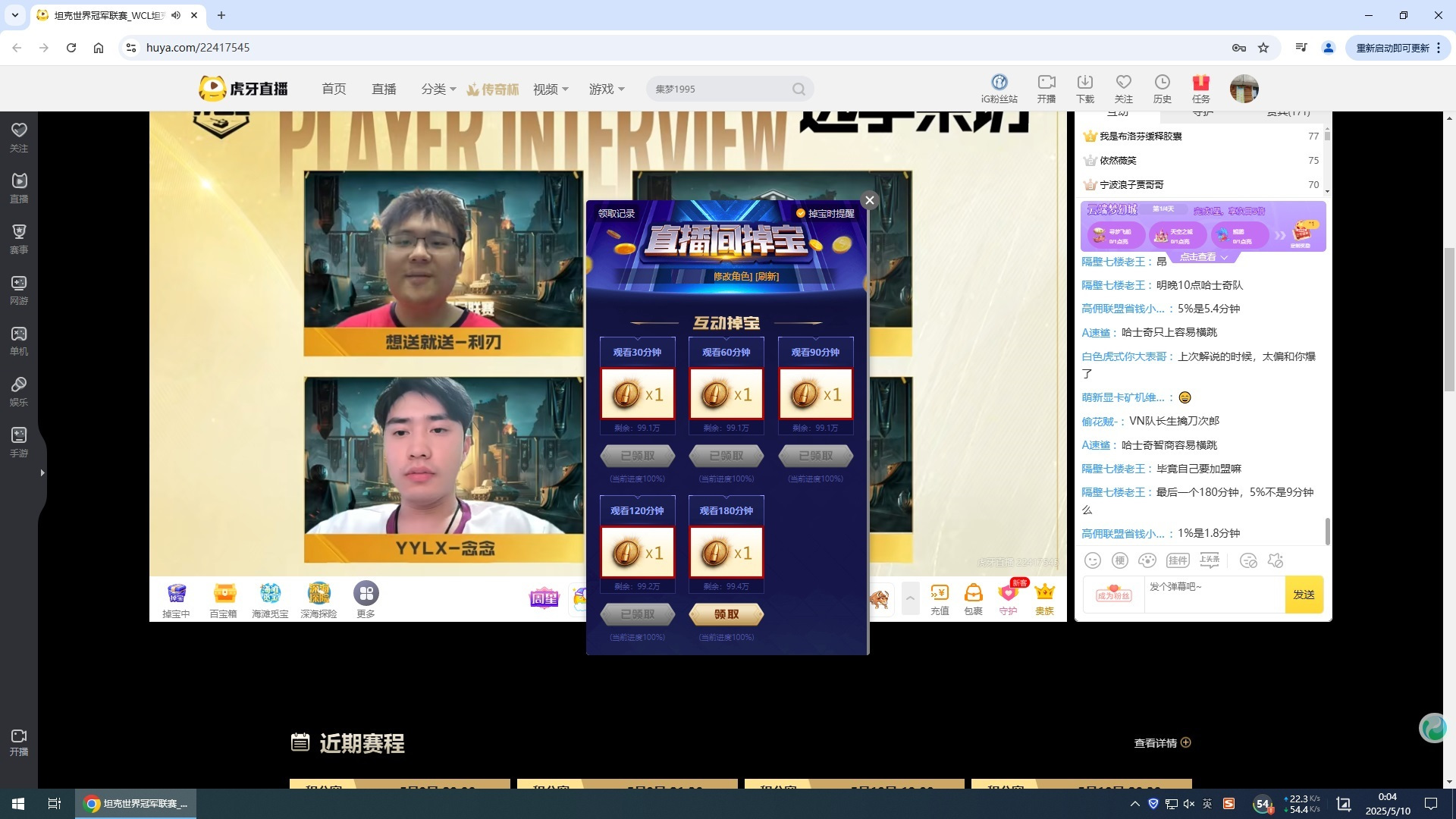The image size is (1456, 819).
Task: Open the emoji picker in chat toolbar
Action: (x=1092, y=560)
